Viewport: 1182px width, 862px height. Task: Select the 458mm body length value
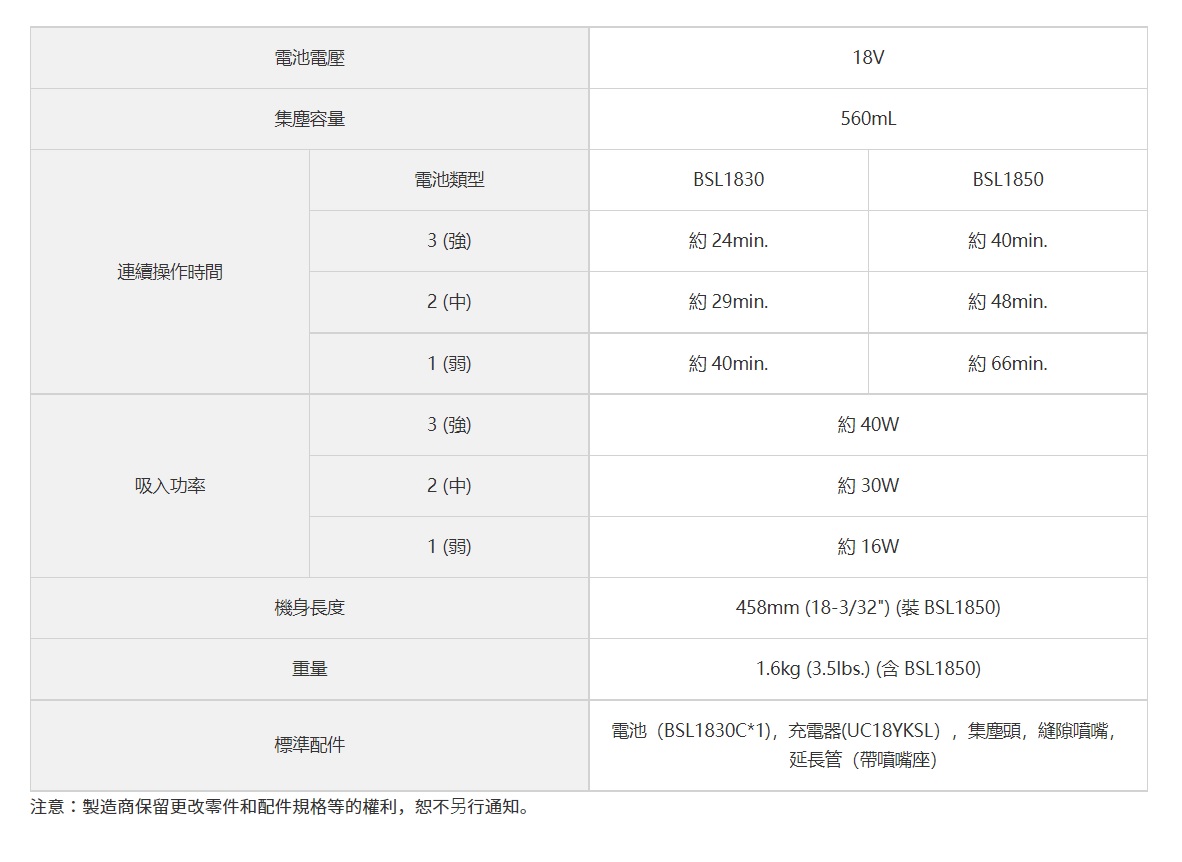point(867,608)
